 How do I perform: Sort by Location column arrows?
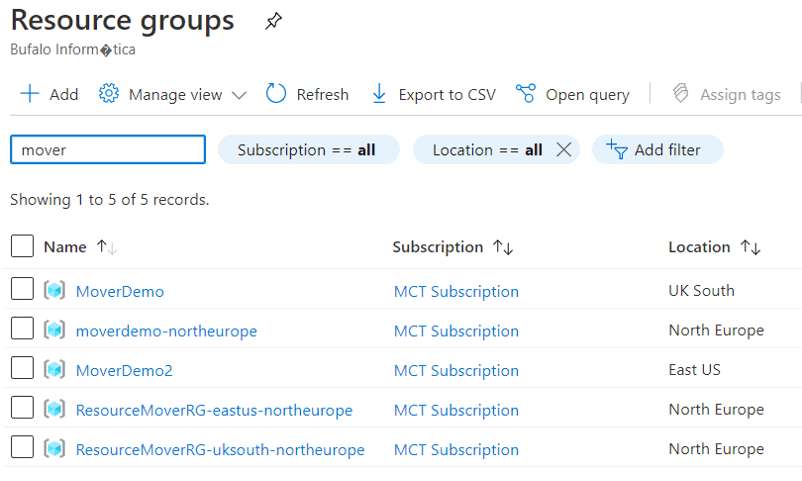[751, 248]
